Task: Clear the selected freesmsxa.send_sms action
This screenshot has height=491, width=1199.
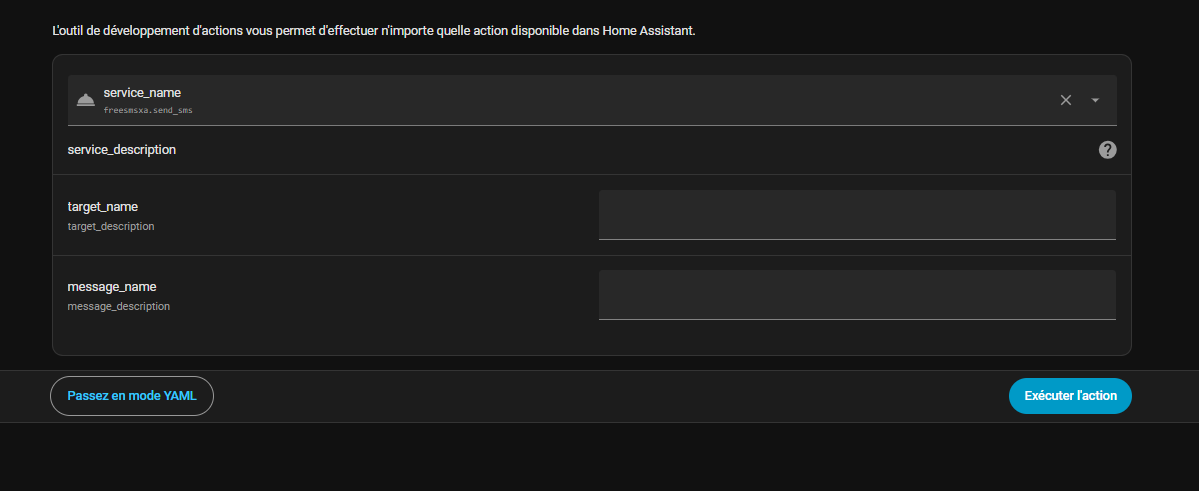Action: pyautogui.click(x=1066, y=100)
